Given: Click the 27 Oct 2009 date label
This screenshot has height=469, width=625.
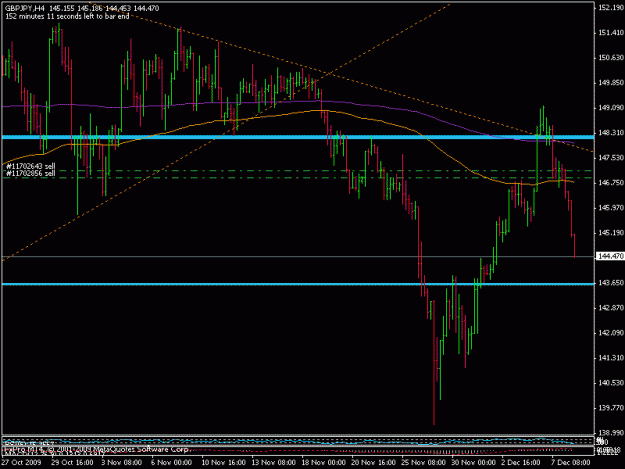Looking at the screenshot, I should click(22, 463).
